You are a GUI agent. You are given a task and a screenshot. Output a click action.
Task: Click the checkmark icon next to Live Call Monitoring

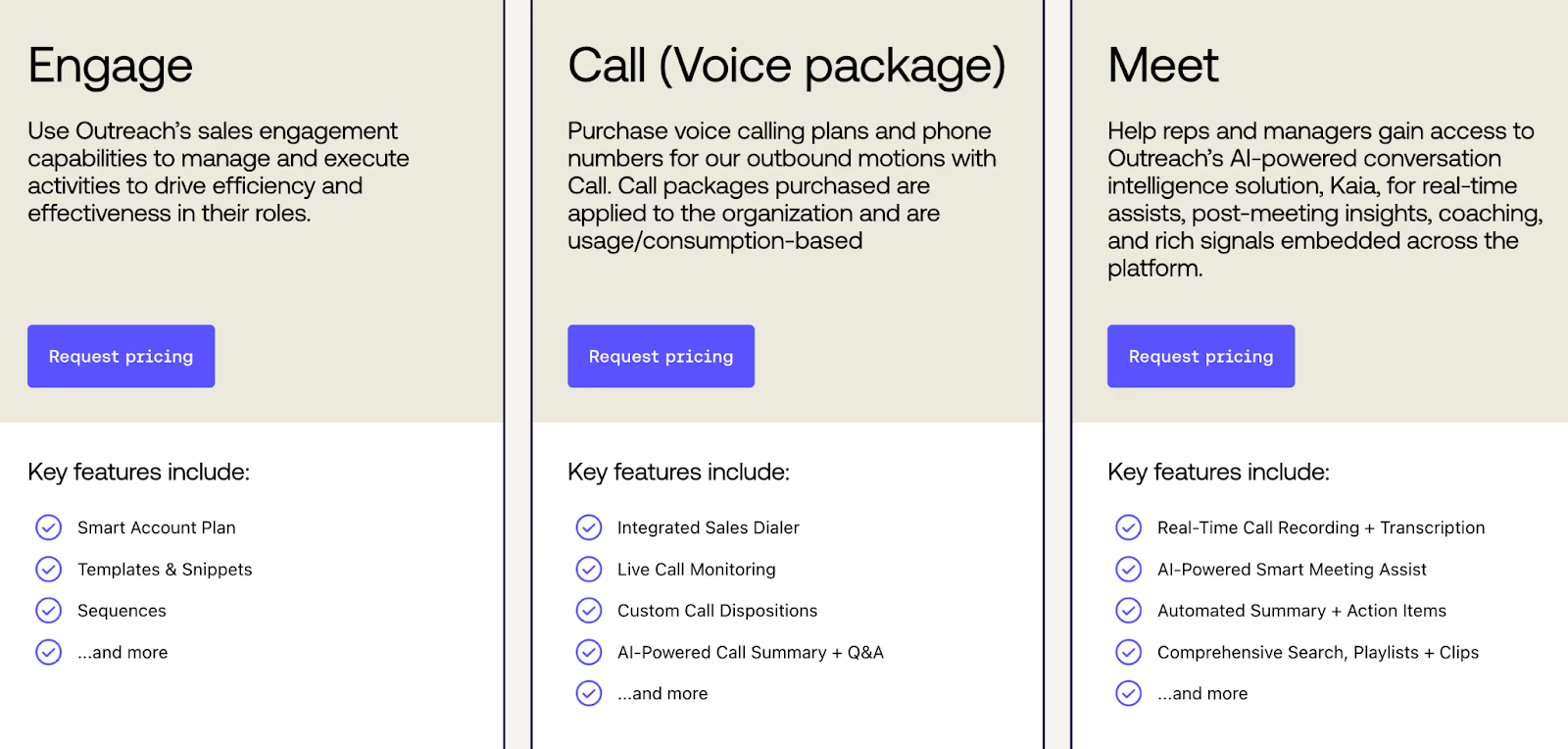[588, 569]
